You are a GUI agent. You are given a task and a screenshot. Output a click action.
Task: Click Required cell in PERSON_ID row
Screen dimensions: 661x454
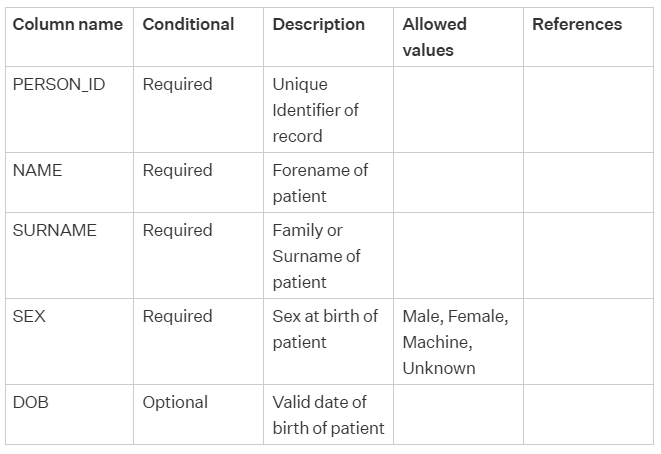[x=199, y=110]
